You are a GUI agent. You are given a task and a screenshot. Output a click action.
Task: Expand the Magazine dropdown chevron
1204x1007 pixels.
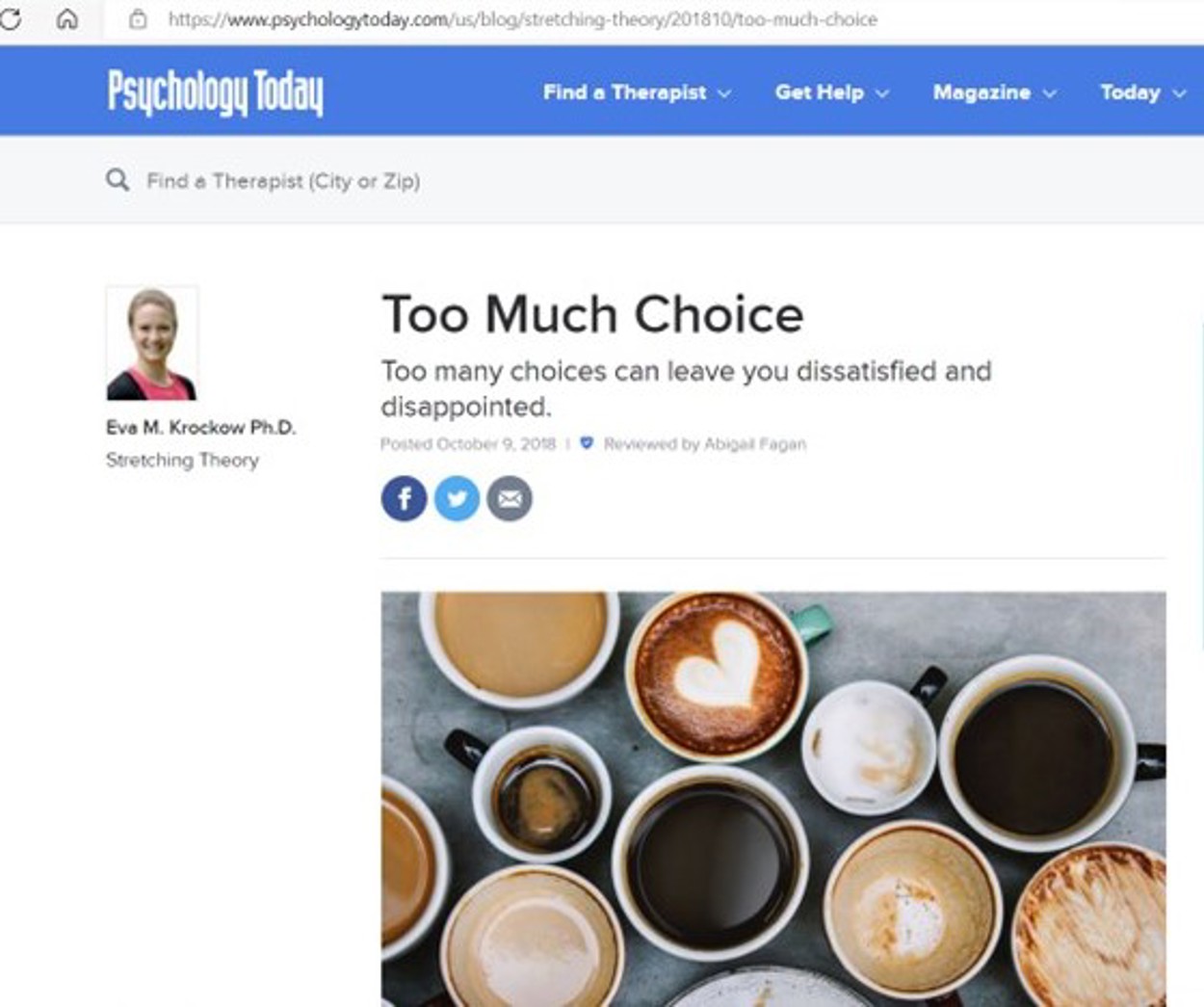(x=1050, y=93)
